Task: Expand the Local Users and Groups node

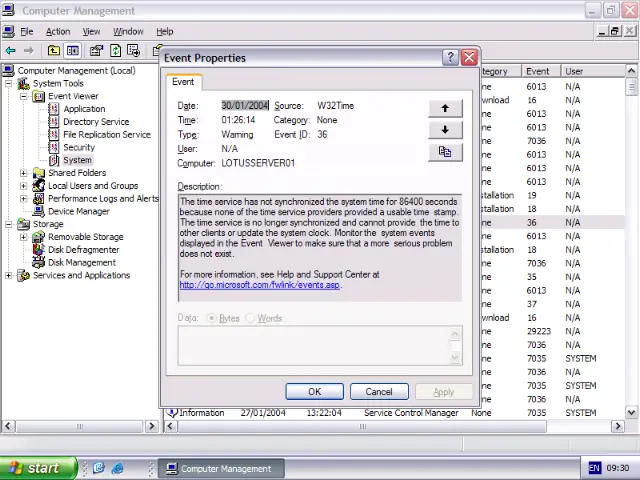Action: point(24,186)
